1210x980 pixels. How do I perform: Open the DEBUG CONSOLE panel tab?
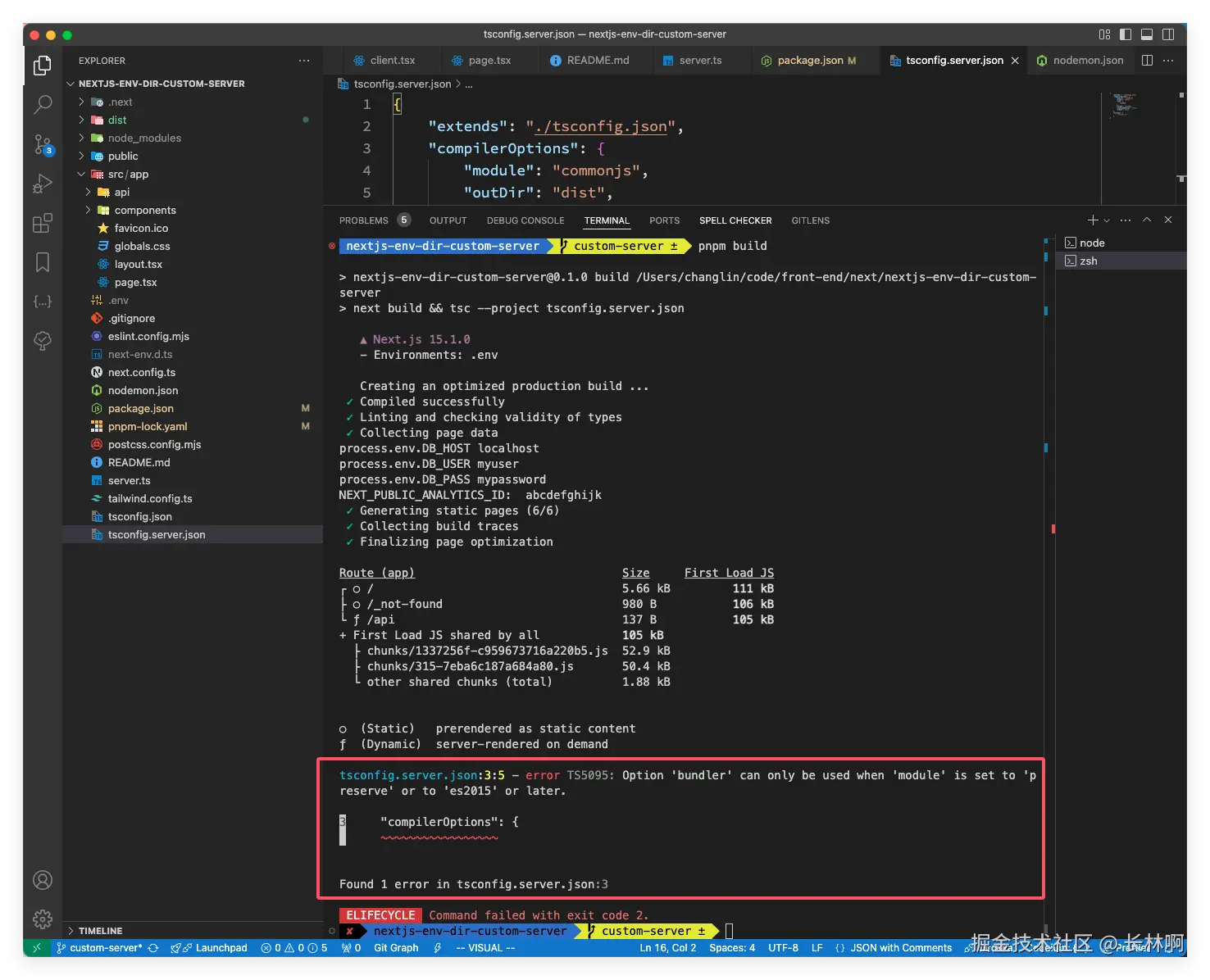tap(525, 220)
